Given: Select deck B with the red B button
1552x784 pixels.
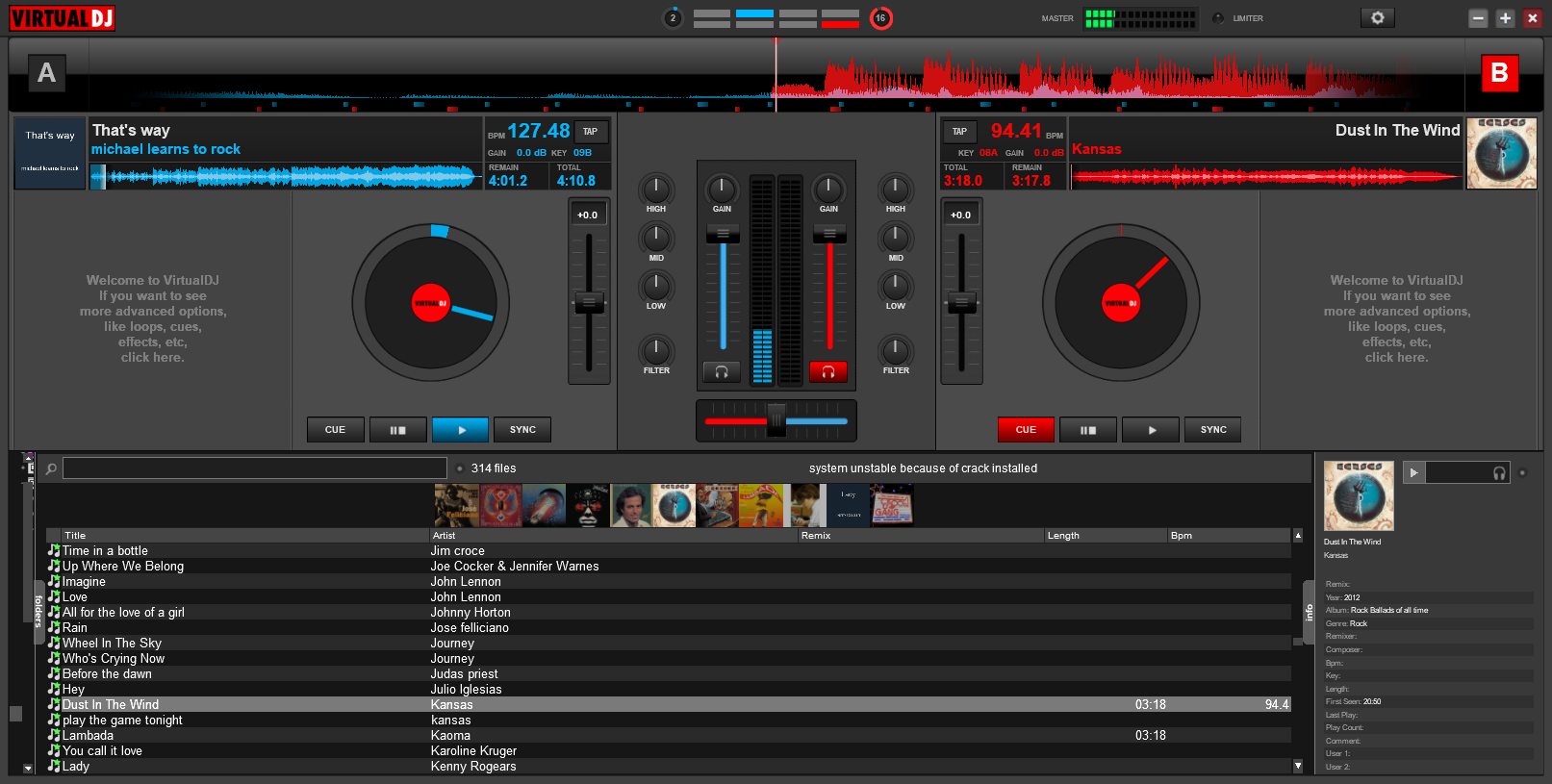Looking at the screenshot, I should (1499, 73).
